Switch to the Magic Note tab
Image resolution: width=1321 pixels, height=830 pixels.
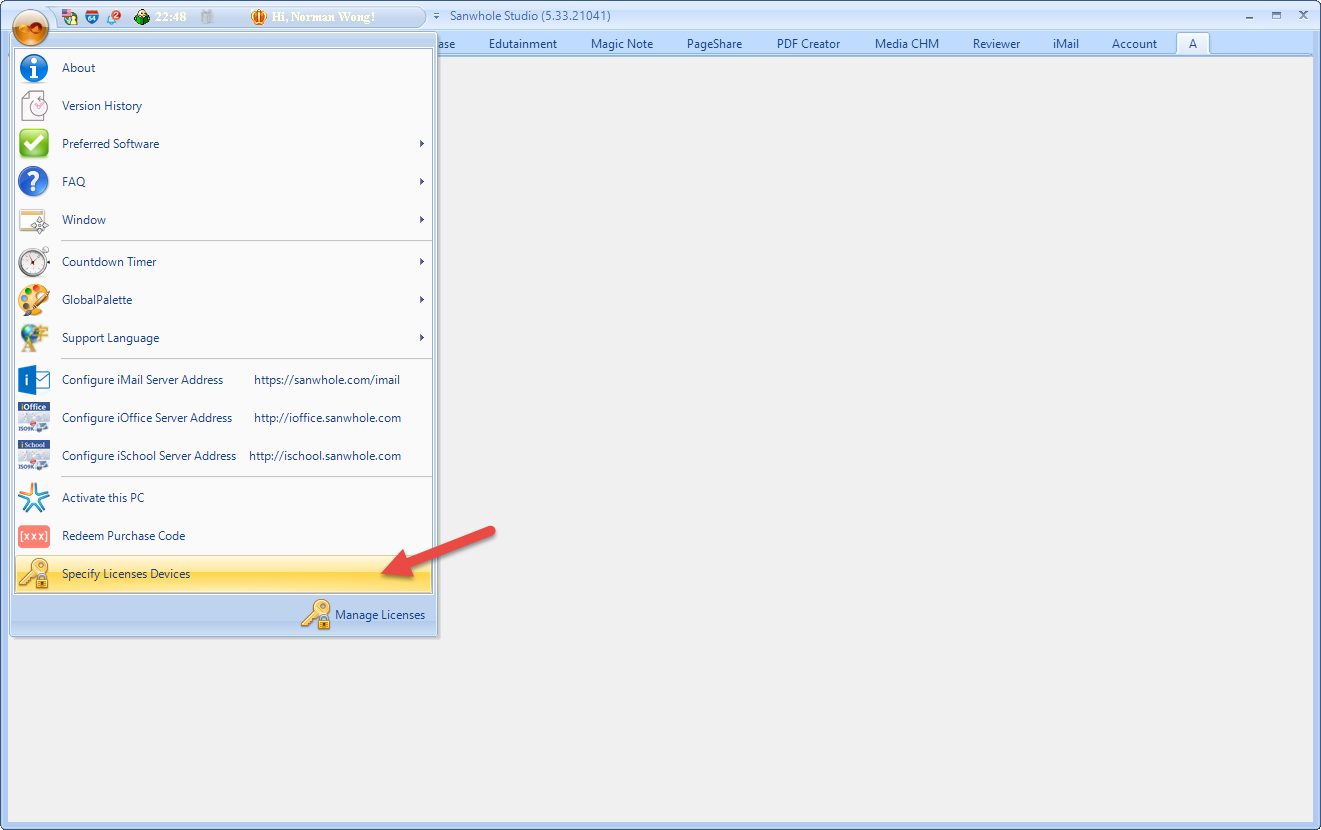[x=622, y=43]
